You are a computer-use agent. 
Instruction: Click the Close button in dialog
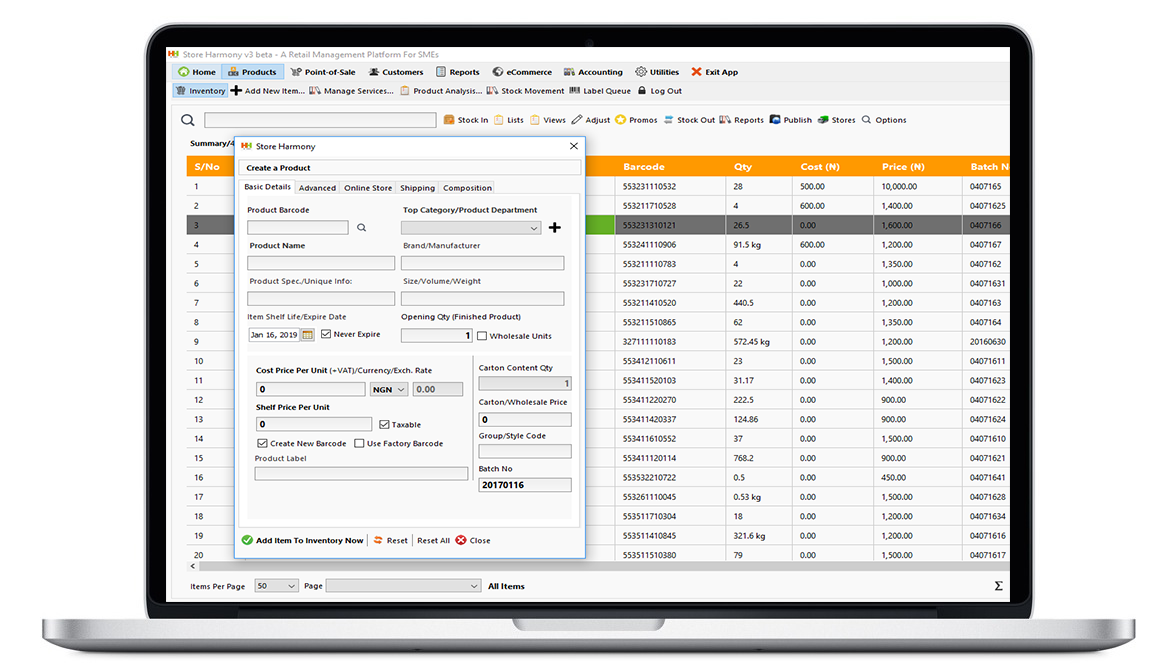click(473, 541)
